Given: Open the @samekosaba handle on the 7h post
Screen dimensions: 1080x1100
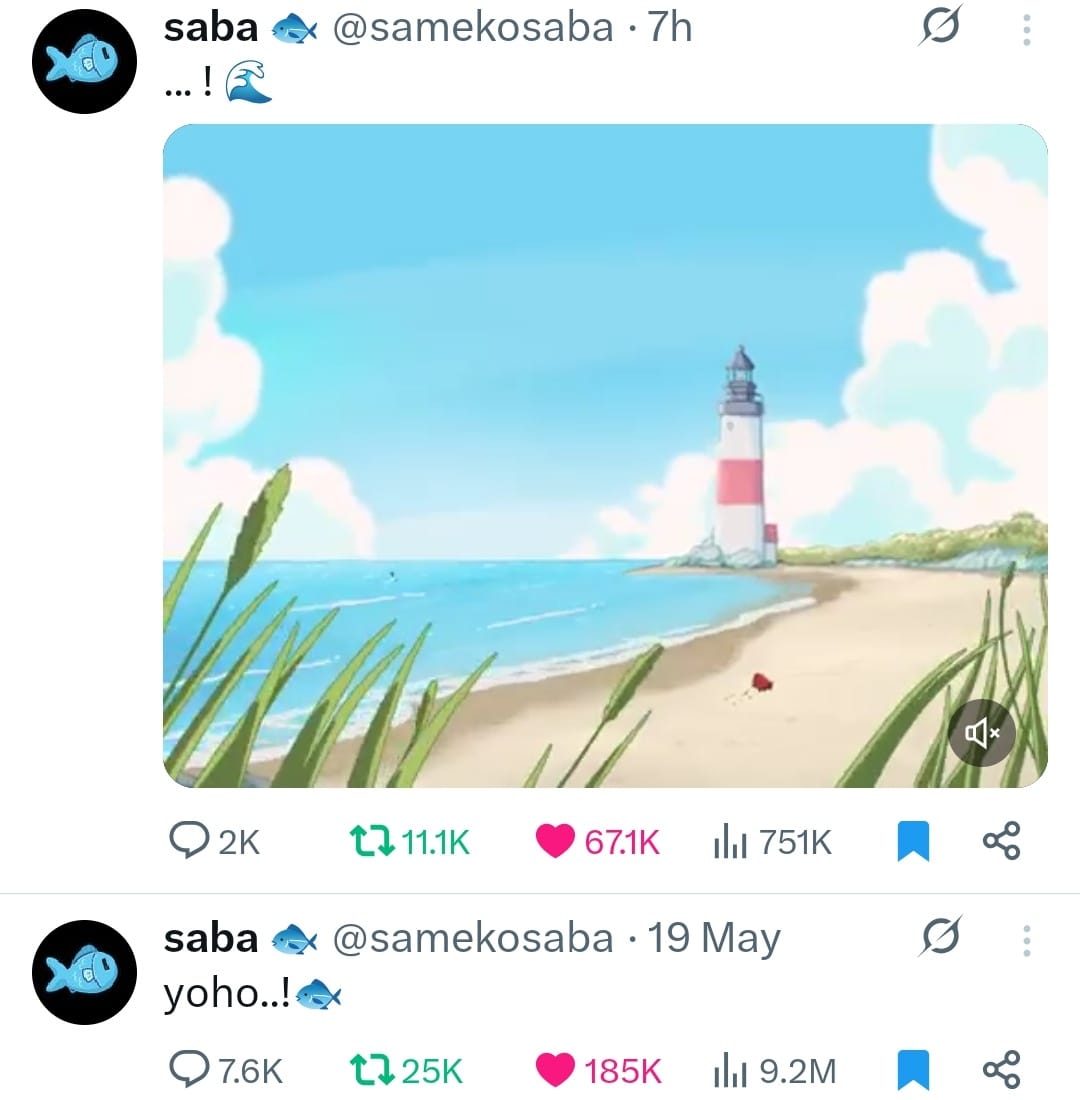Looking at the screenshot, I should point(472,28).
